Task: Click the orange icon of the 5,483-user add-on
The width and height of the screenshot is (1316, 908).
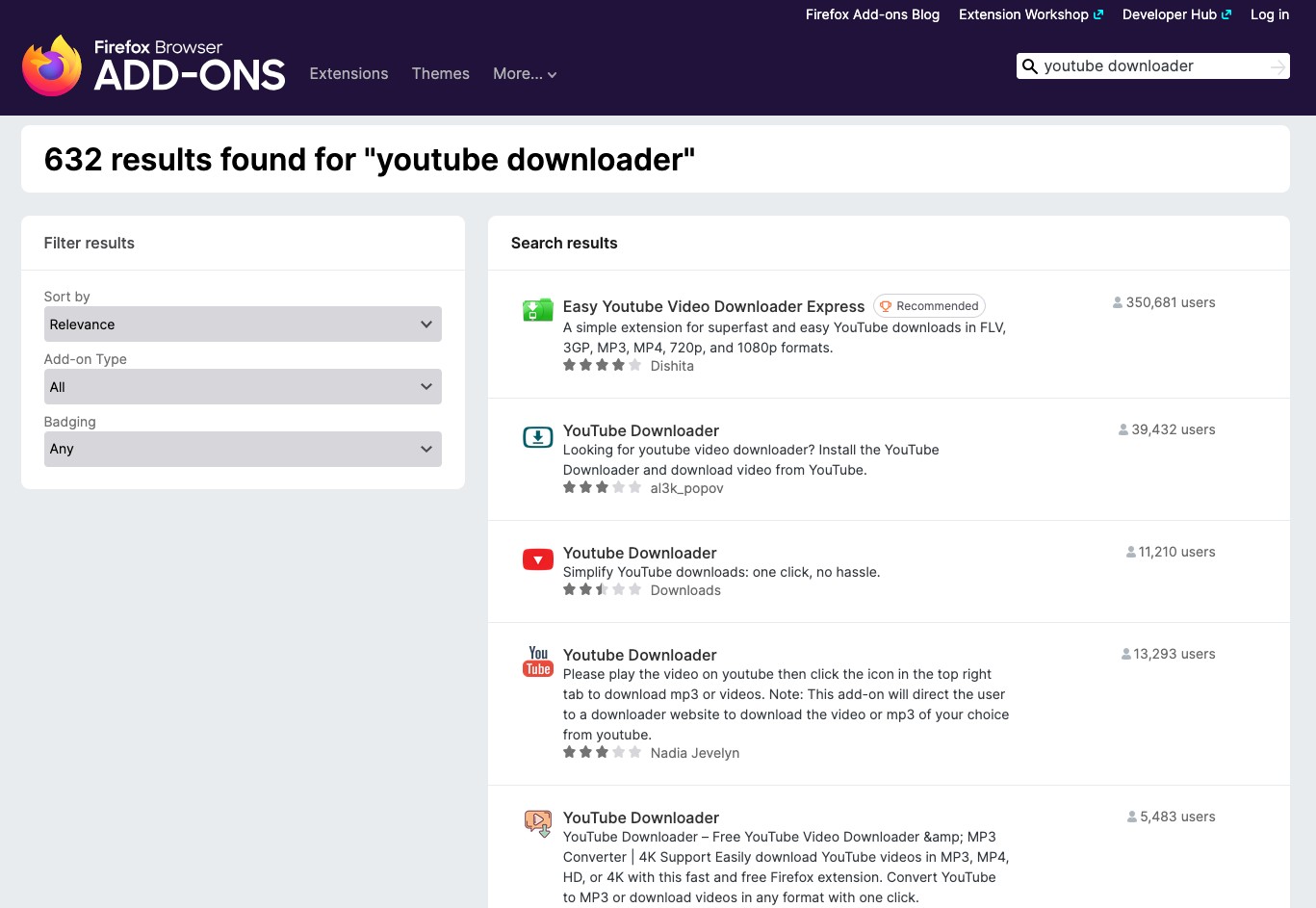Action: click(x=537, y=823)
